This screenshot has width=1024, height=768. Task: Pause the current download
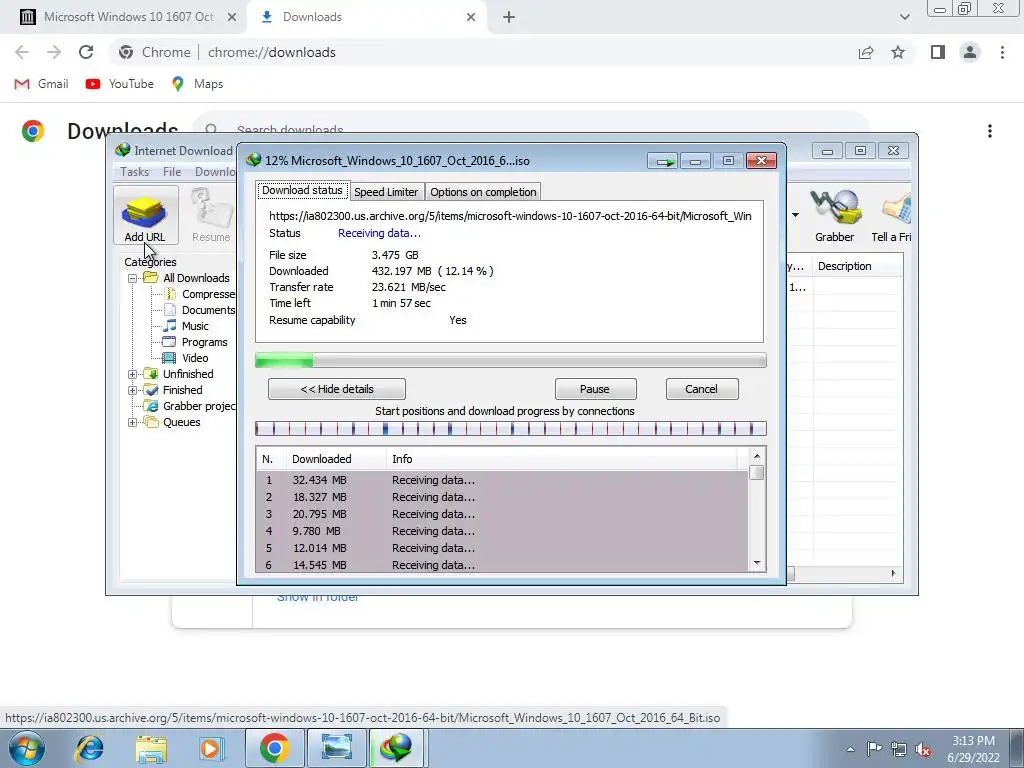pyautogui.click(x=595, y=389)
